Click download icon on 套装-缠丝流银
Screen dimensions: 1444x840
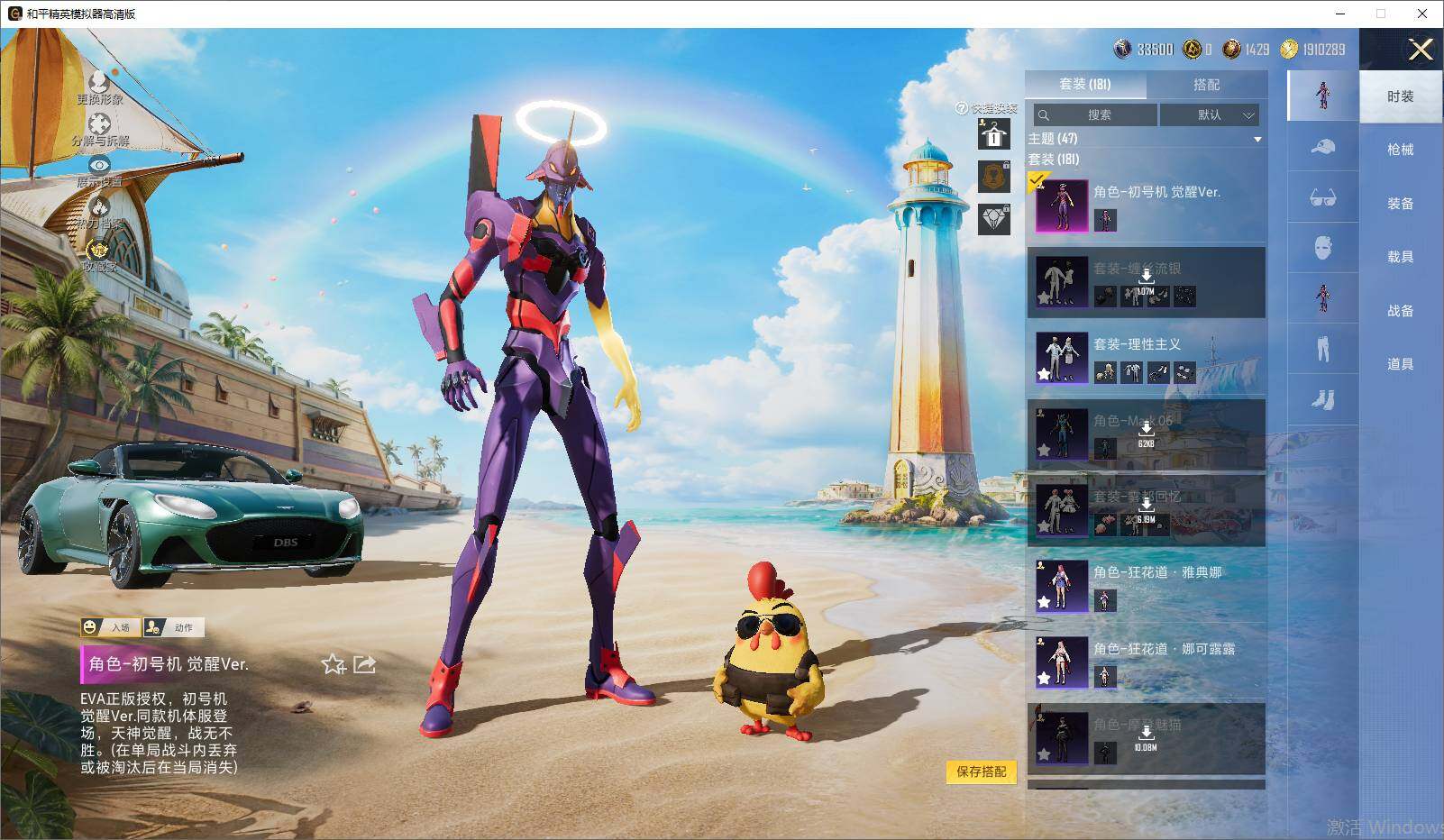point(1146,276)
